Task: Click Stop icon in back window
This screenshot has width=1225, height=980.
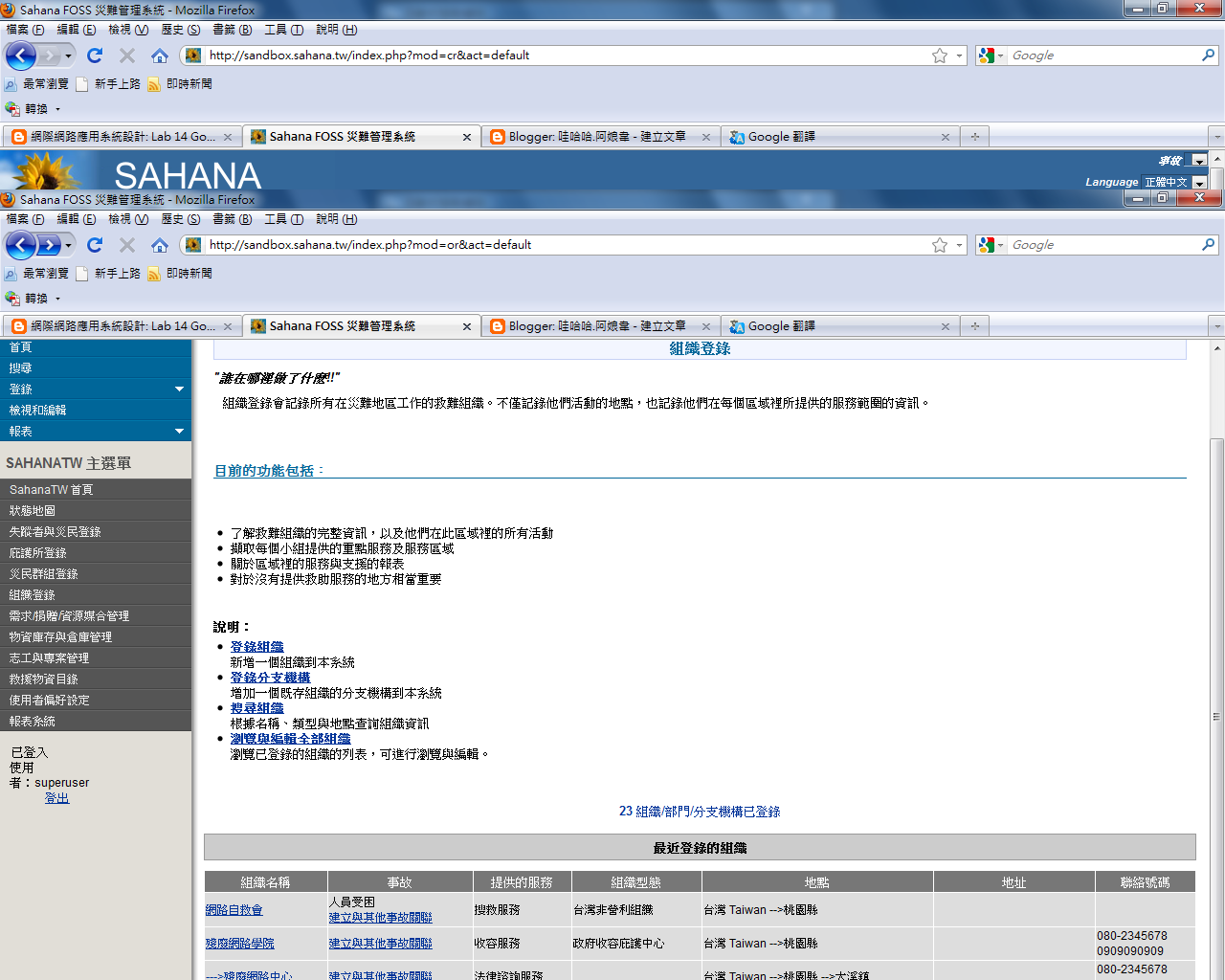Action: coord(127,56)
